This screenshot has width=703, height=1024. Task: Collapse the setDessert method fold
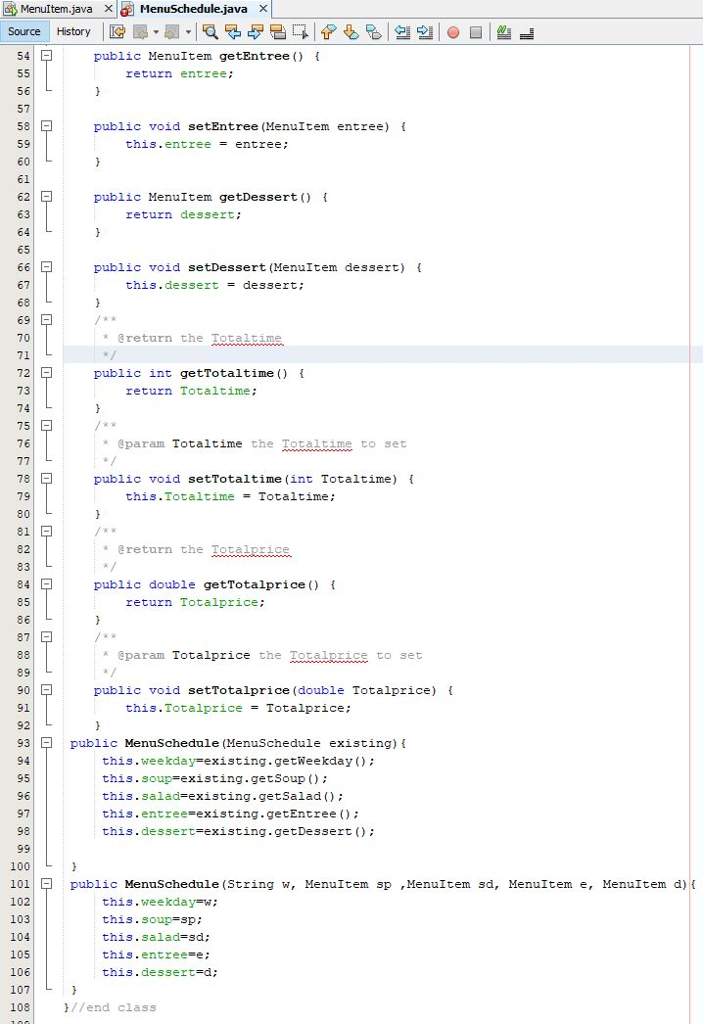(x=46, y=267)
